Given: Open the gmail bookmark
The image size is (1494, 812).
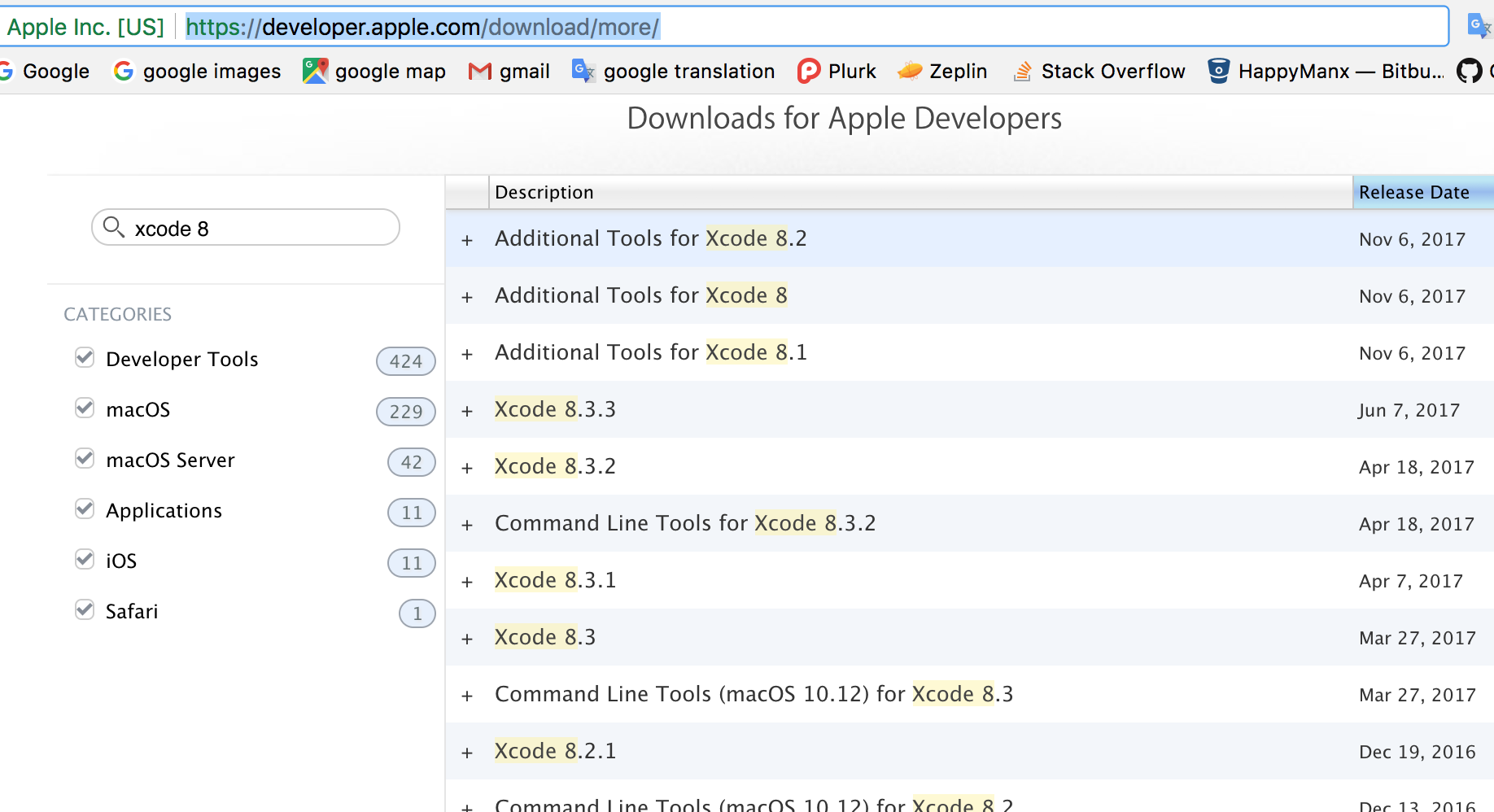Looking at the screenshot, I should tap(509, 72).
